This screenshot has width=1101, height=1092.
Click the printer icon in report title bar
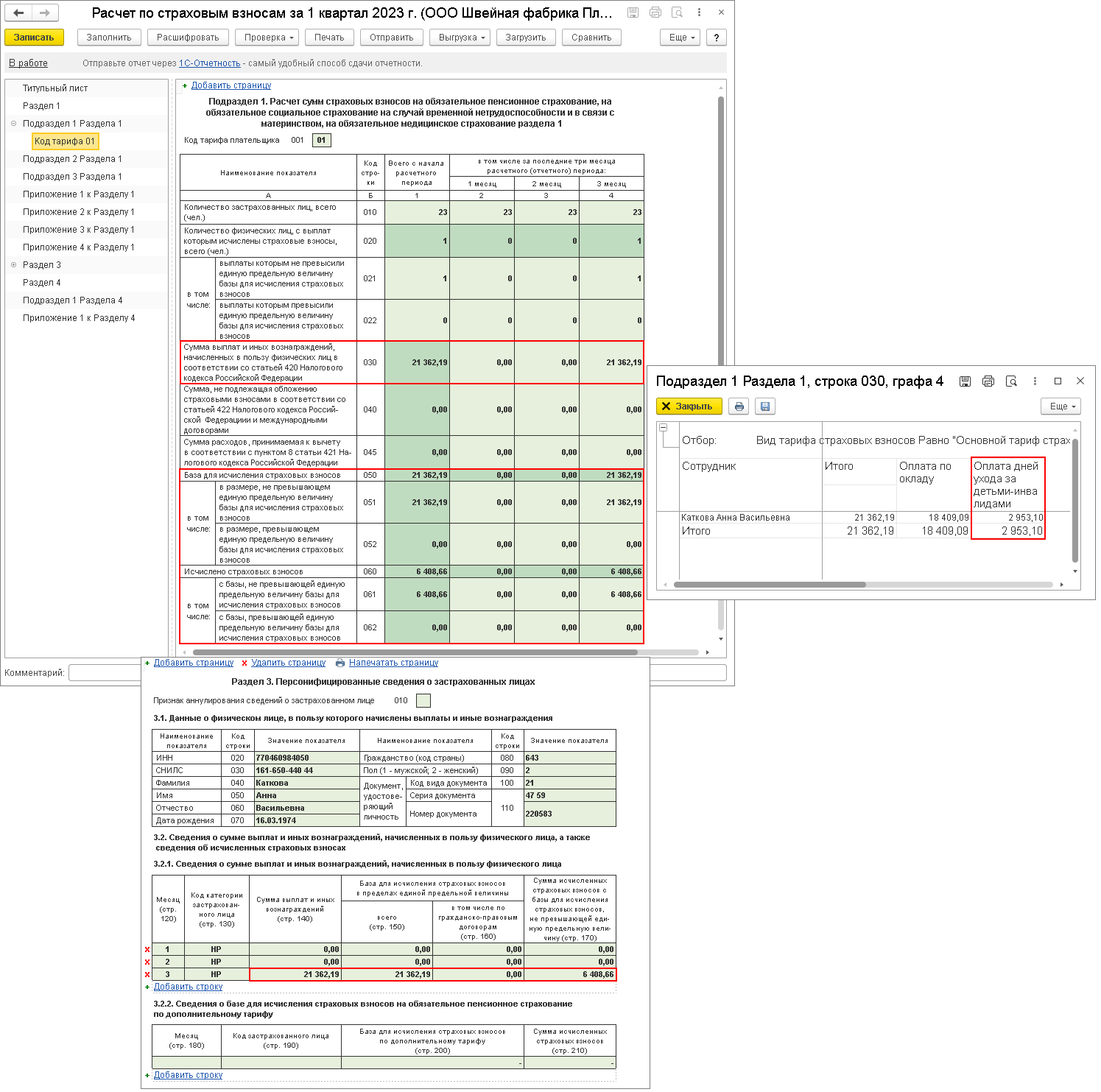(655, 13)
